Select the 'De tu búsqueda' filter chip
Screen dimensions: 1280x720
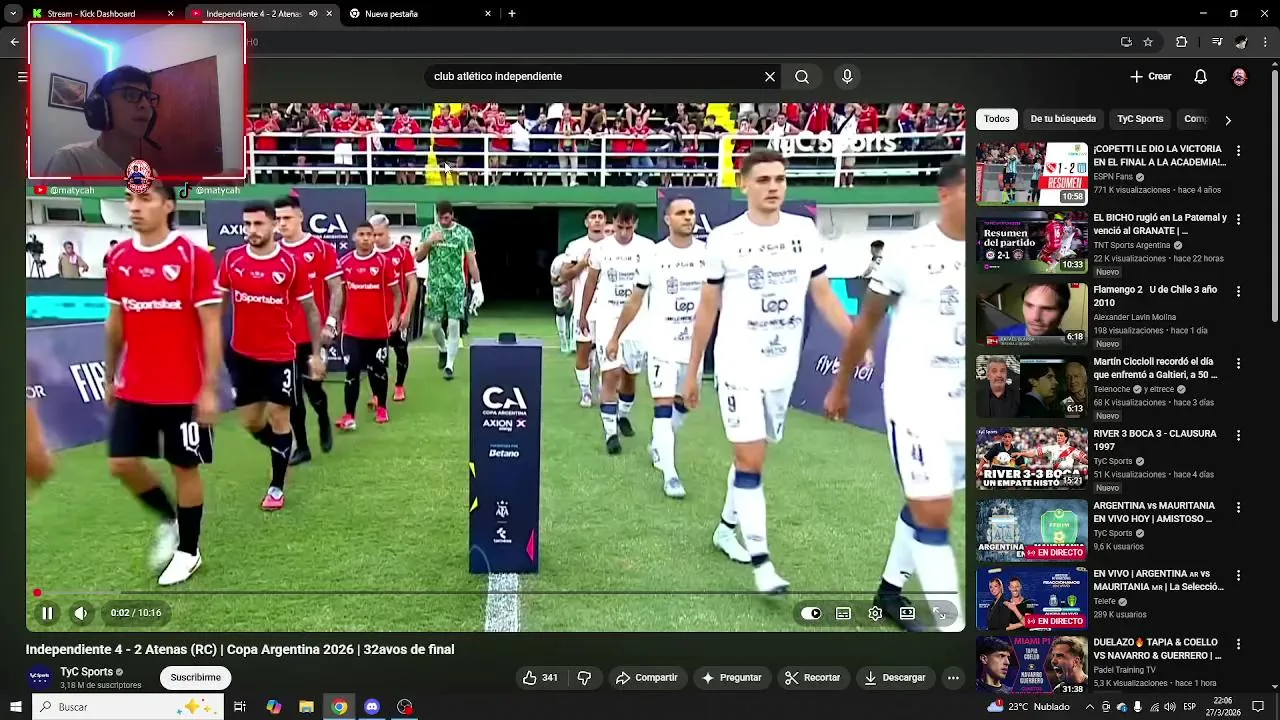point(1063,119)
